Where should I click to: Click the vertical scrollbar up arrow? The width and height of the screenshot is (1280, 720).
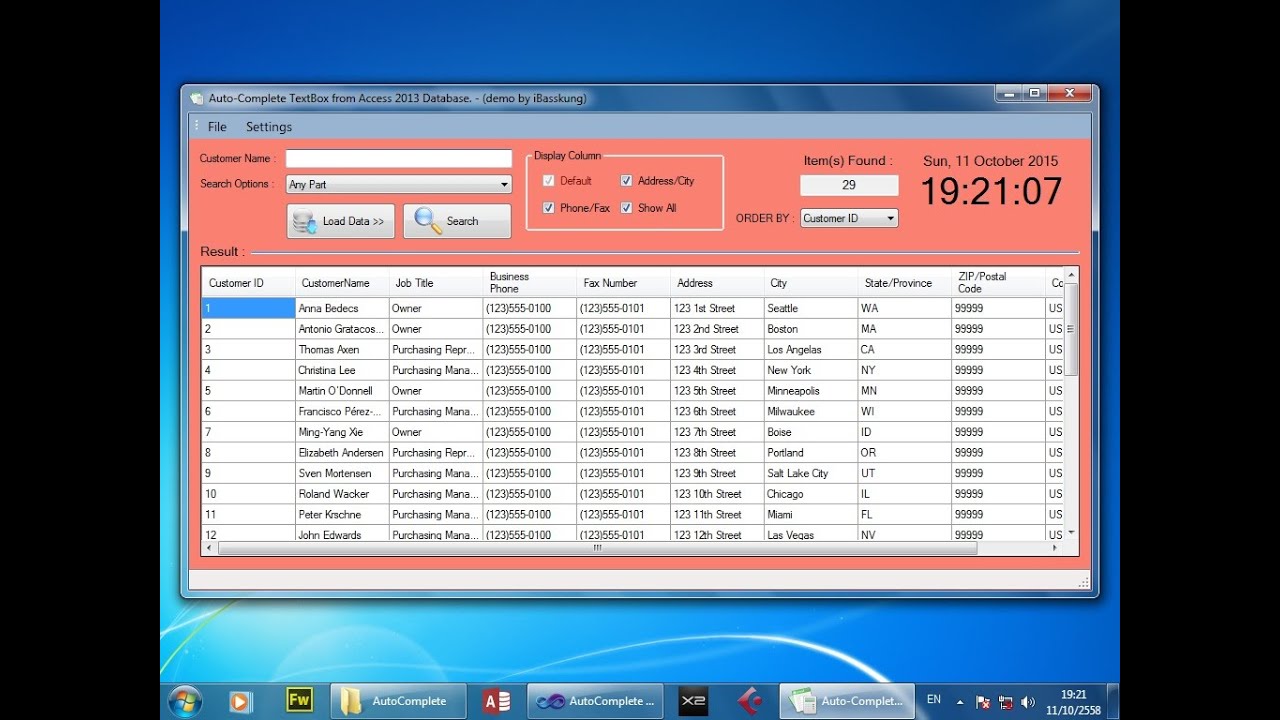tap(1071, 275)
